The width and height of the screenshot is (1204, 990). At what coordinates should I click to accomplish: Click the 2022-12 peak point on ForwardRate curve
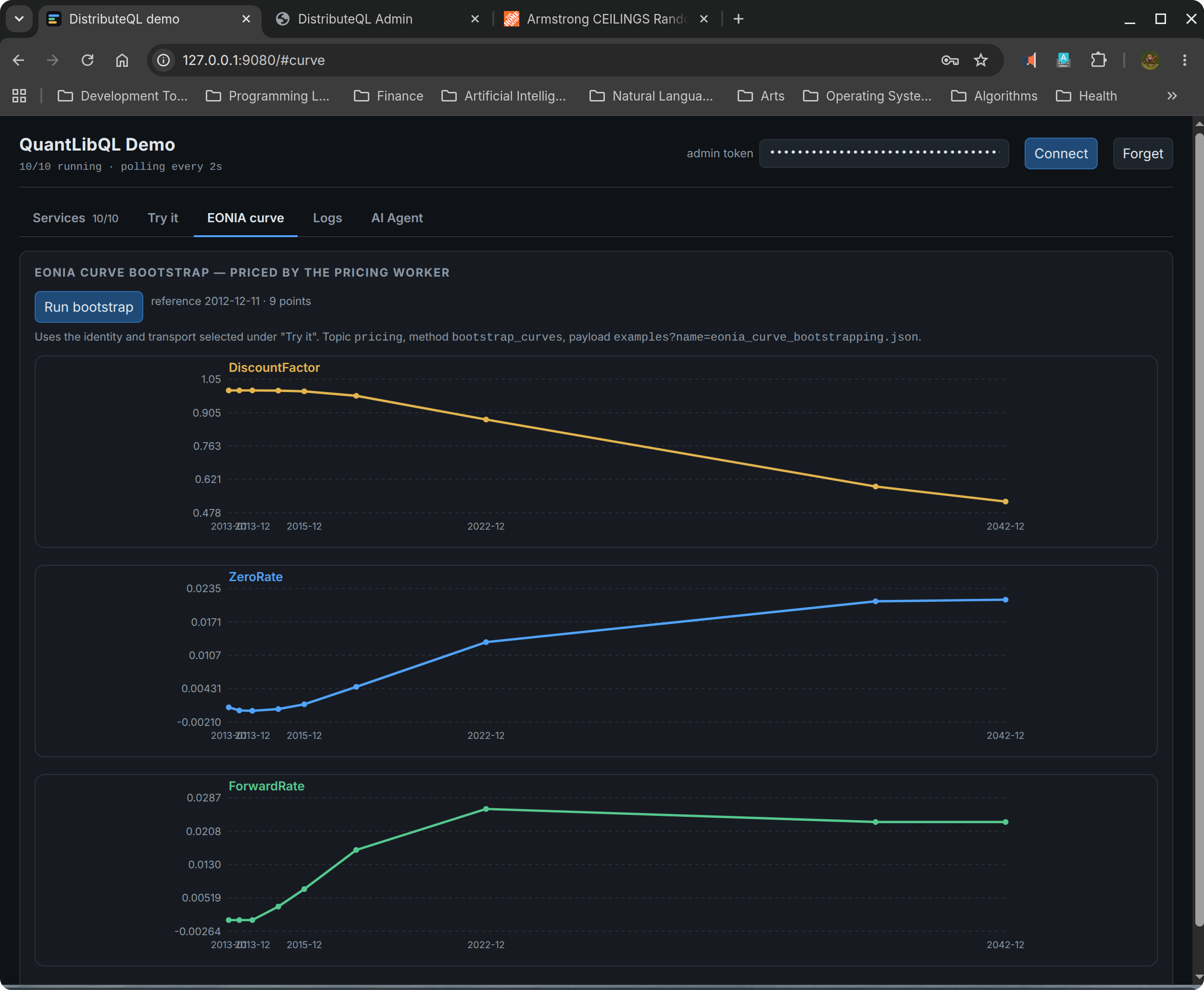tap(486, 809)
